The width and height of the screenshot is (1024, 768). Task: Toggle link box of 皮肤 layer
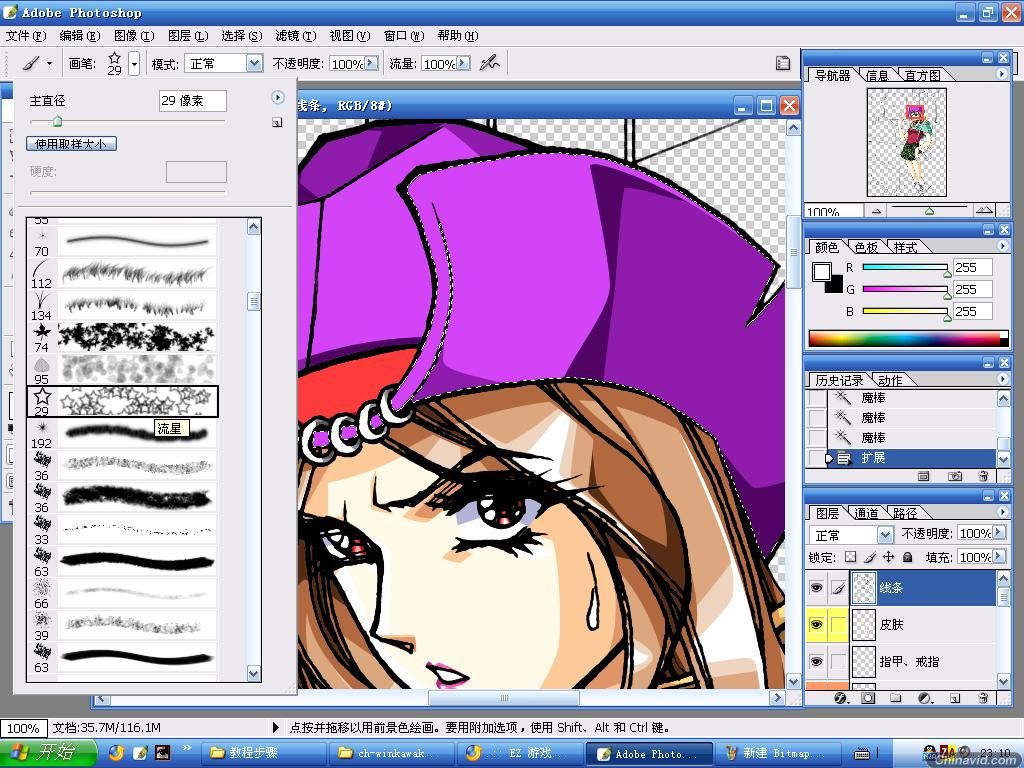point(839,625)
